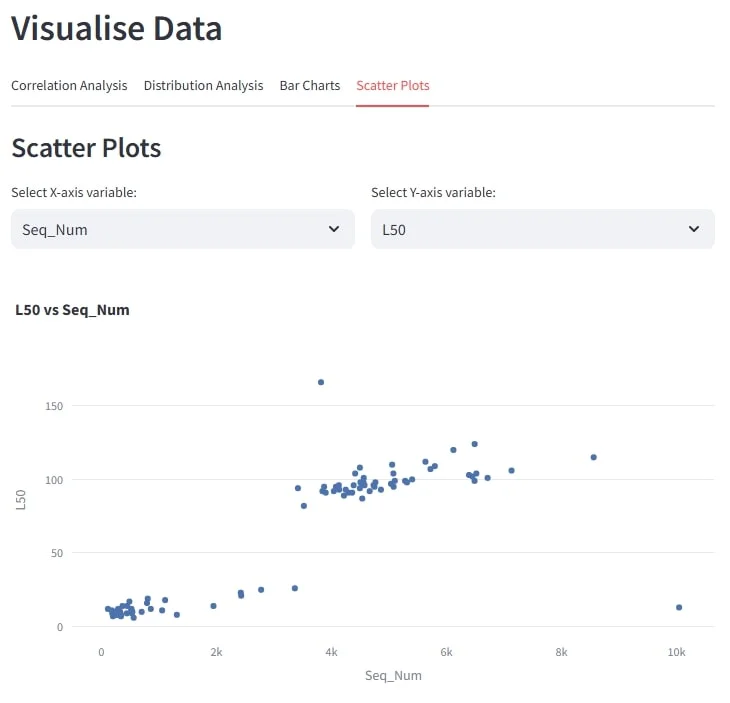Click the Seq_Num x-axis title below the chart
The width and height of the screenshot is (730, 703).
coord(393,676)
